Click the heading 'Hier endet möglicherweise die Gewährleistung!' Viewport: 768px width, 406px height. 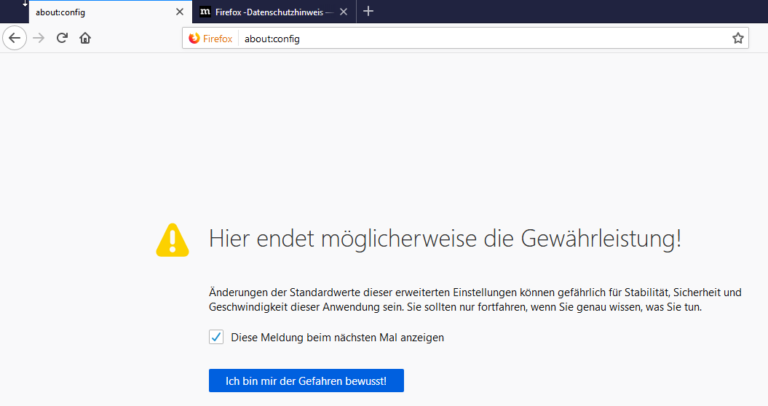(445, 239)
